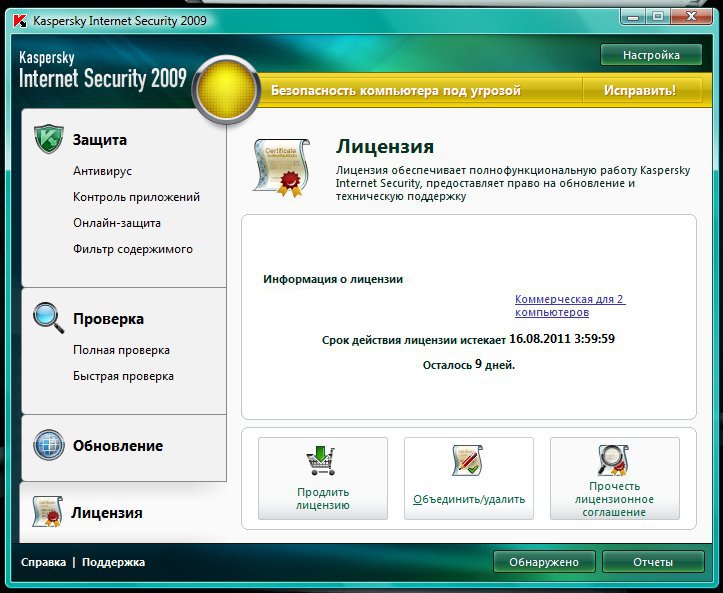Click the yellow status indicator light
723x593 pixels.
(226, 90)
